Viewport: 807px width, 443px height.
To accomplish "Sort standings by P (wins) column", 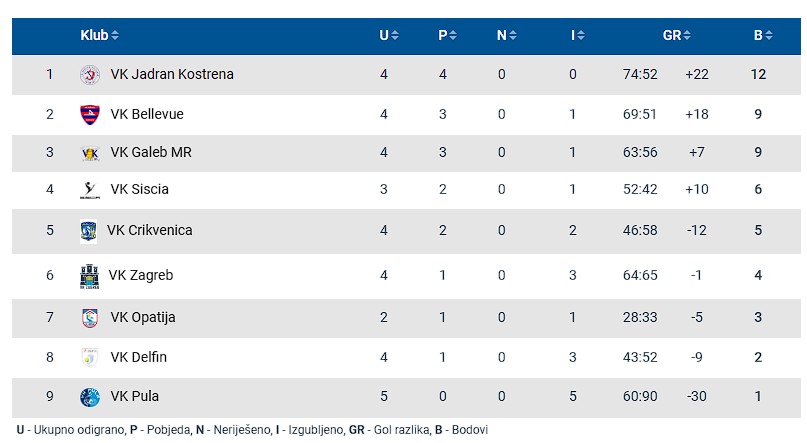I will 447,36.
